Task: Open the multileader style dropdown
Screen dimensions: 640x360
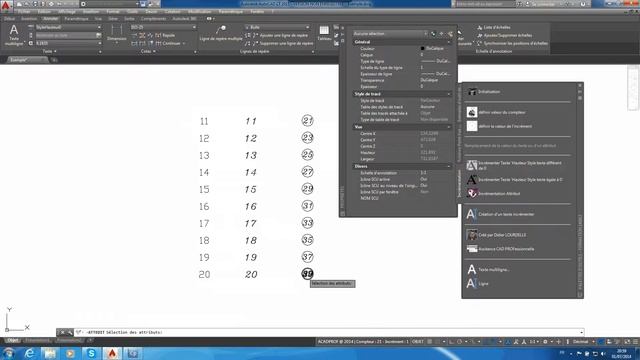Action: coord(277,27)
